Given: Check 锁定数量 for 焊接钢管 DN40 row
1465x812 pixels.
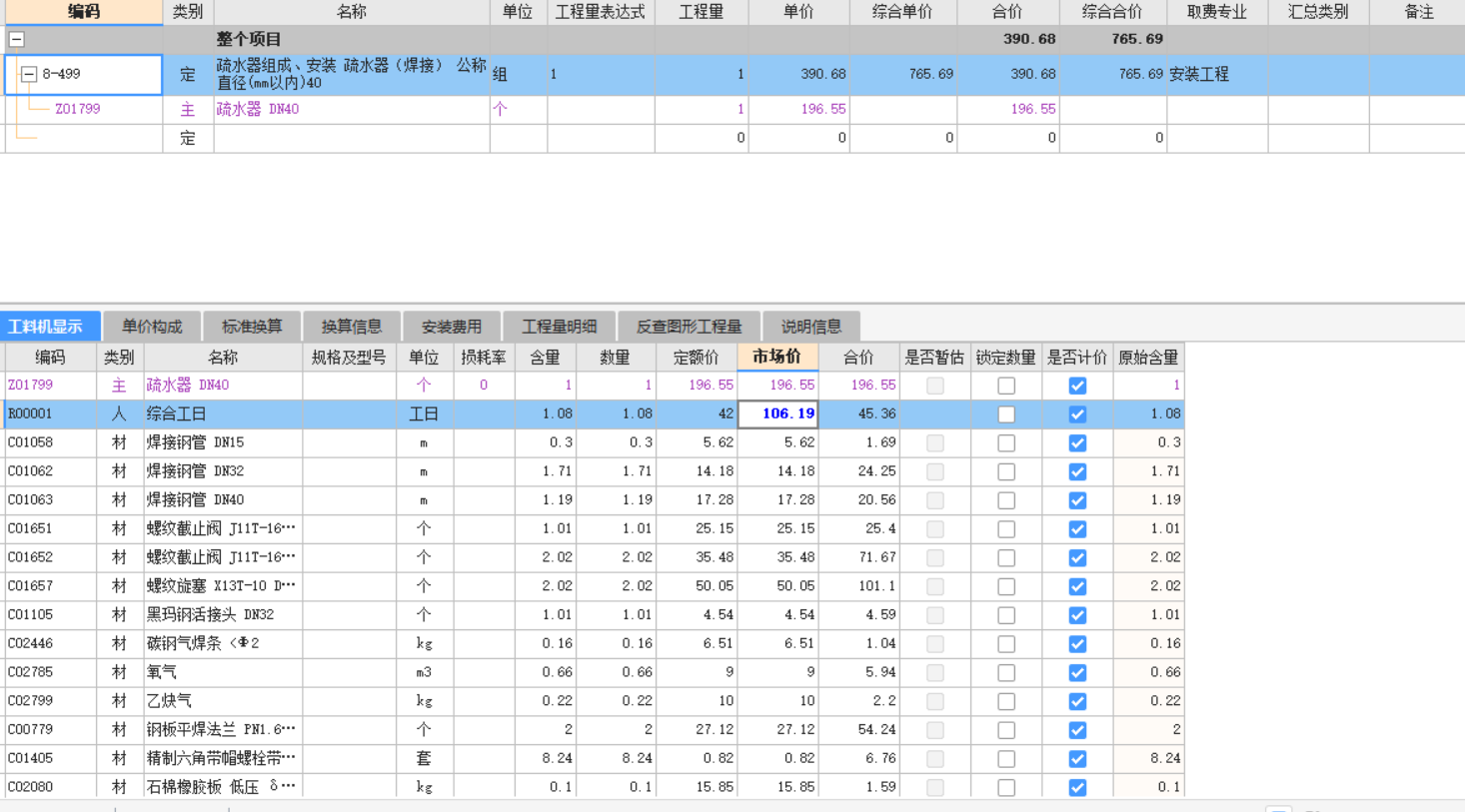Looking at the screenshot, I should [1006, 500].
